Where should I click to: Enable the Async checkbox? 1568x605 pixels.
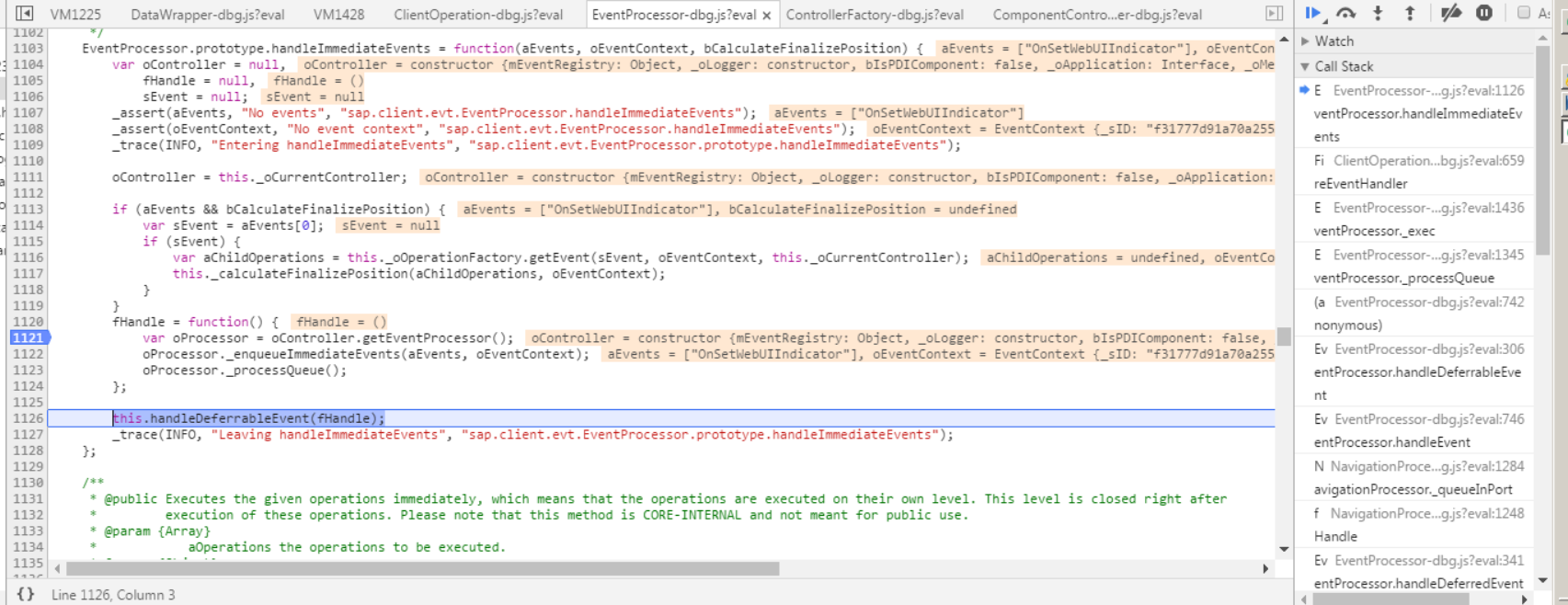(x=1524, y=13)
